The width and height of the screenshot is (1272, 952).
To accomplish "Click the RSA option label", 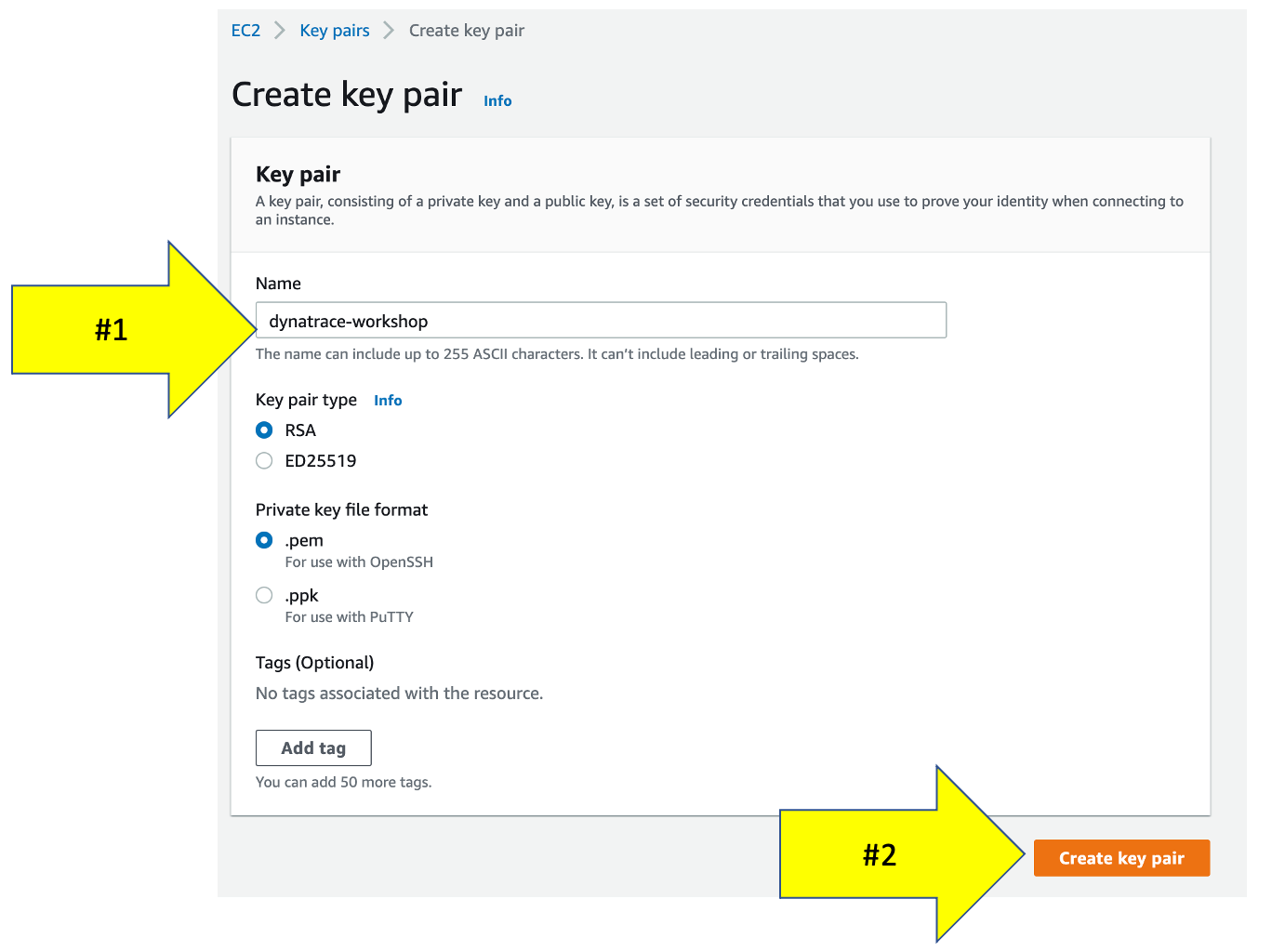I will [x=300, y=430].
